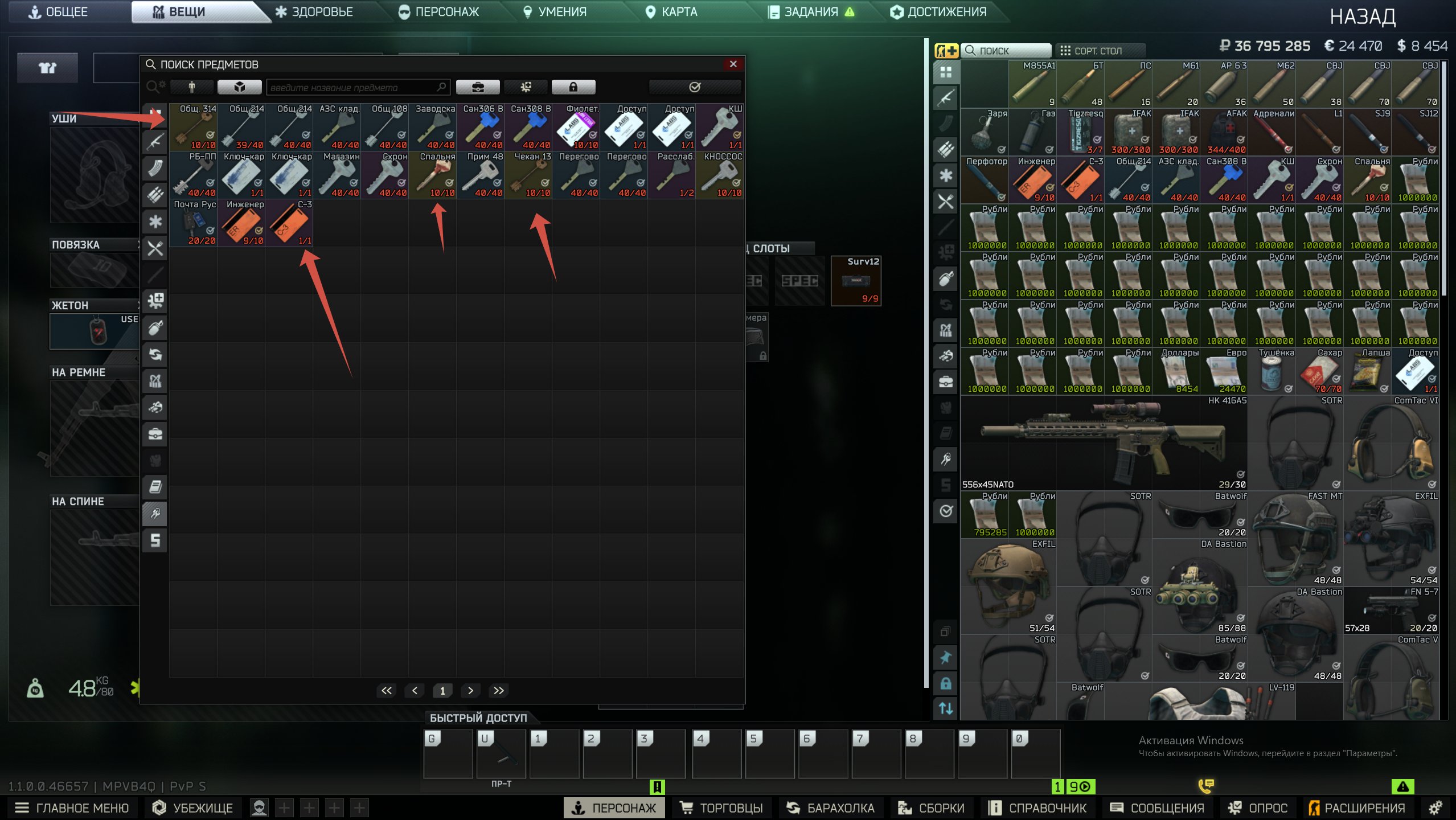1456x820 pixels.
Task: Open the УМЕНИЯ tab
Action: click(x=555, y=12)
